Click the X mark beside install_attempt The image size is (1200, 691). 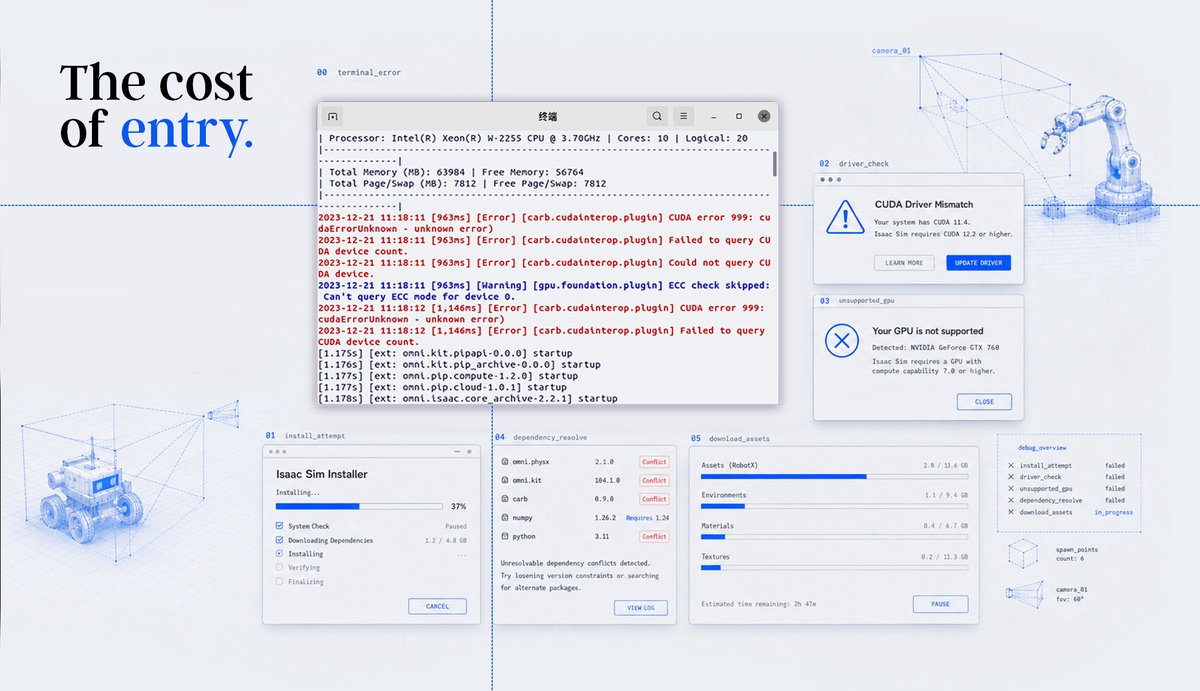[1011, 466]
